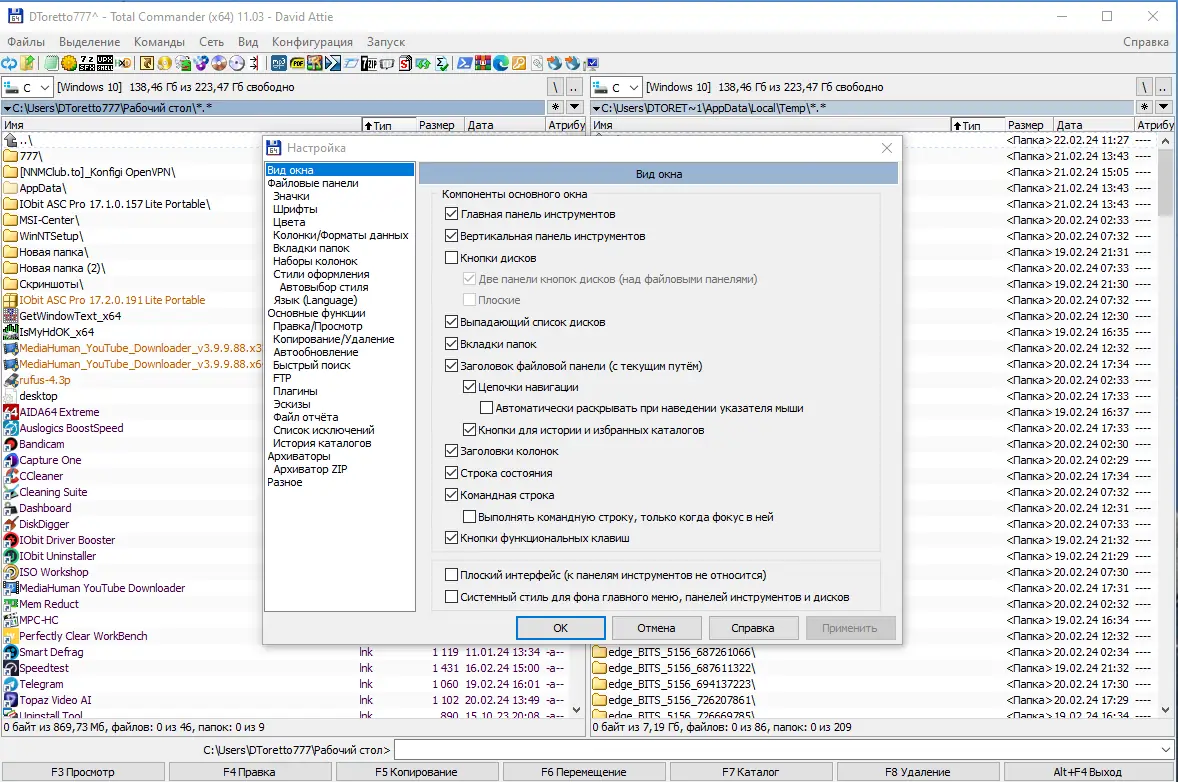This screenshot has height=782, width=1178.
Task: Launch the 7-Zip toolbar icon
Action: (369, 63)
